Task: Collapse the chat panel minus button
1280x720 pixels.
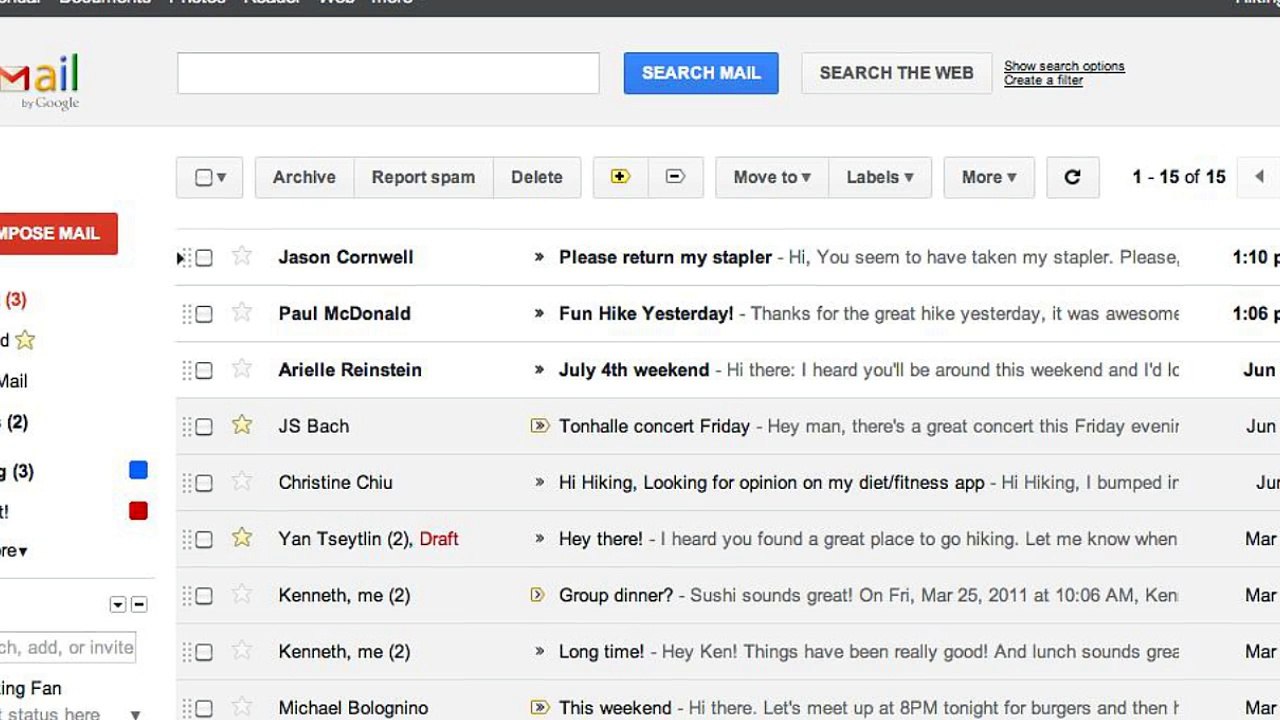Action: [139, 605]
